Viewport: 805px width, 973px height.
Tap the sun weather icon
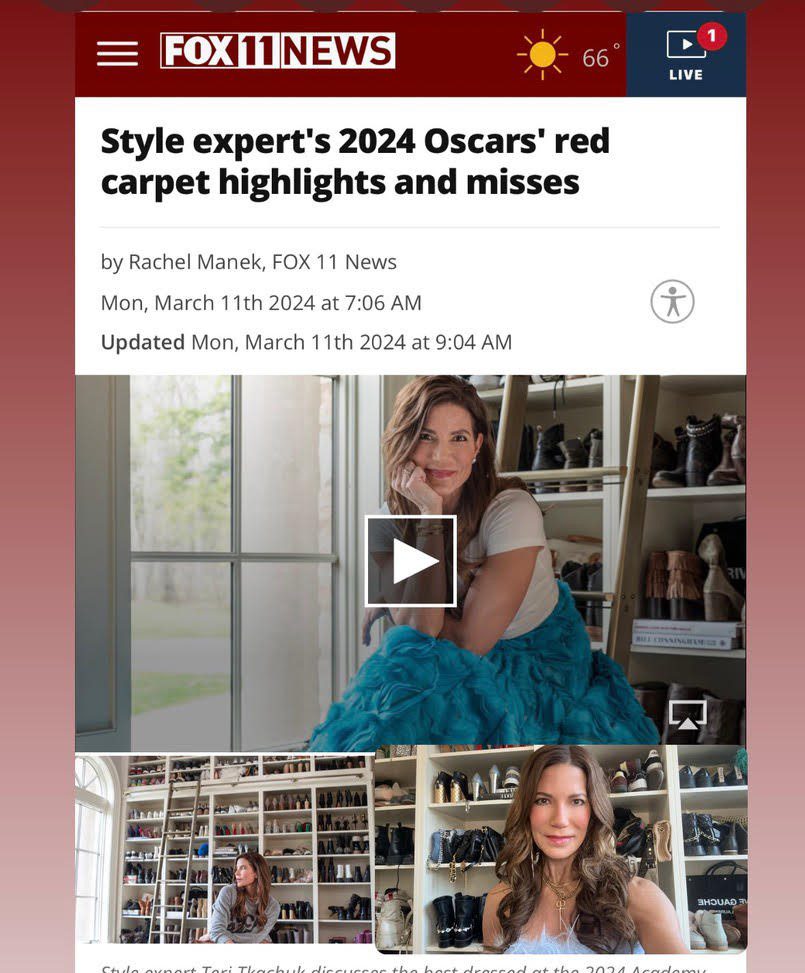tap(542, 55)
